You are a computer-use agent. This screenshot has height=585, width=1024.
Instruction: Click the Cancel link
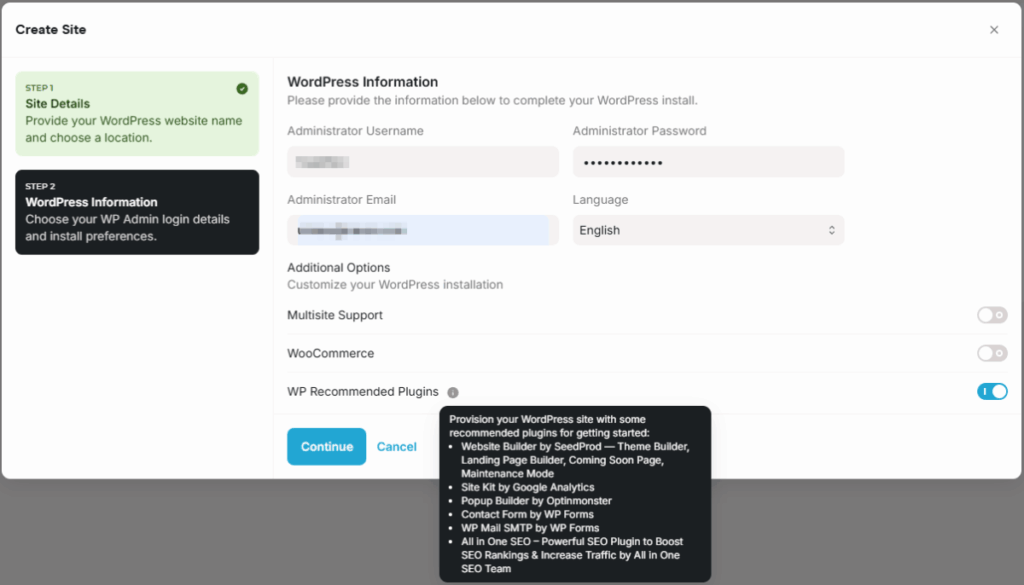coord(396,447)
